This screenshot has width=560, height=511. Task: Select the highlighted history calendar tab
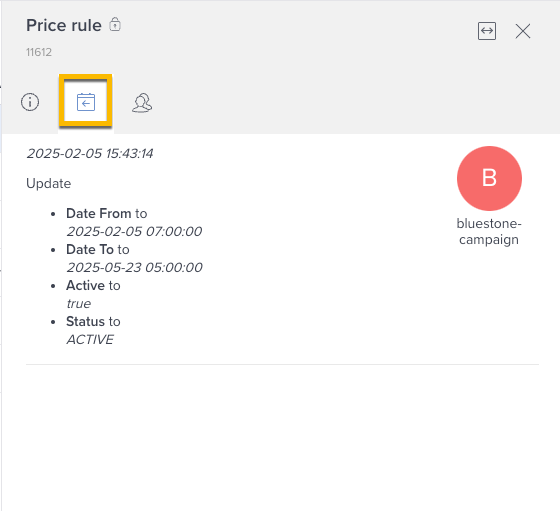coord(86,102)
